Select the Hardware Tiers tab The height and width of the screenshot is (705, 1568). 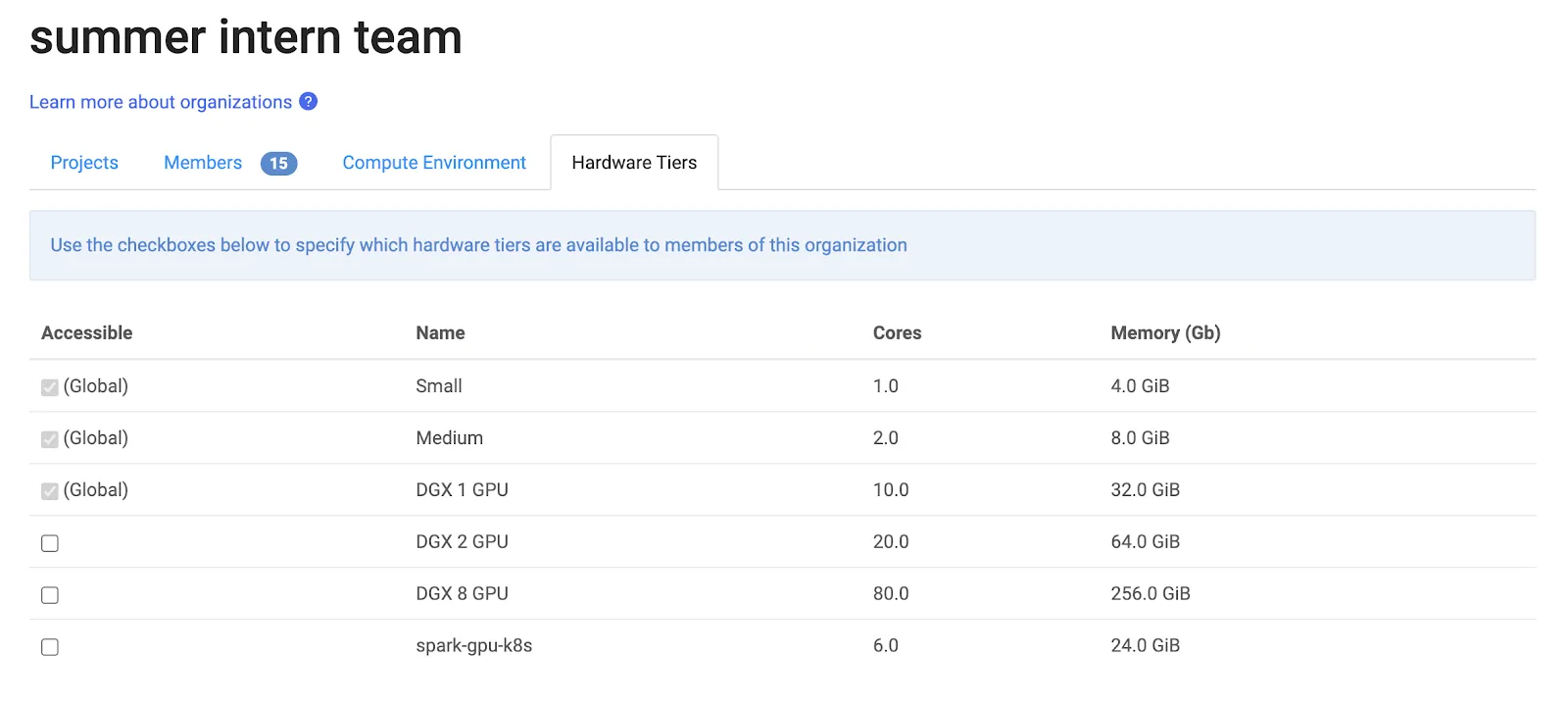[x=634, y=163]
